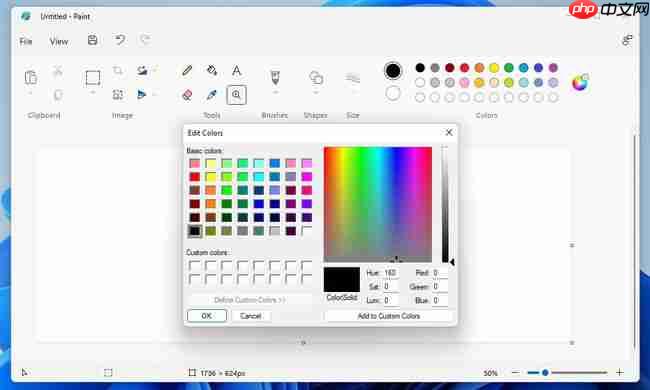This screenshot has height=390, width=650.
Task: Click the Red value field
Action: [440, 273]
